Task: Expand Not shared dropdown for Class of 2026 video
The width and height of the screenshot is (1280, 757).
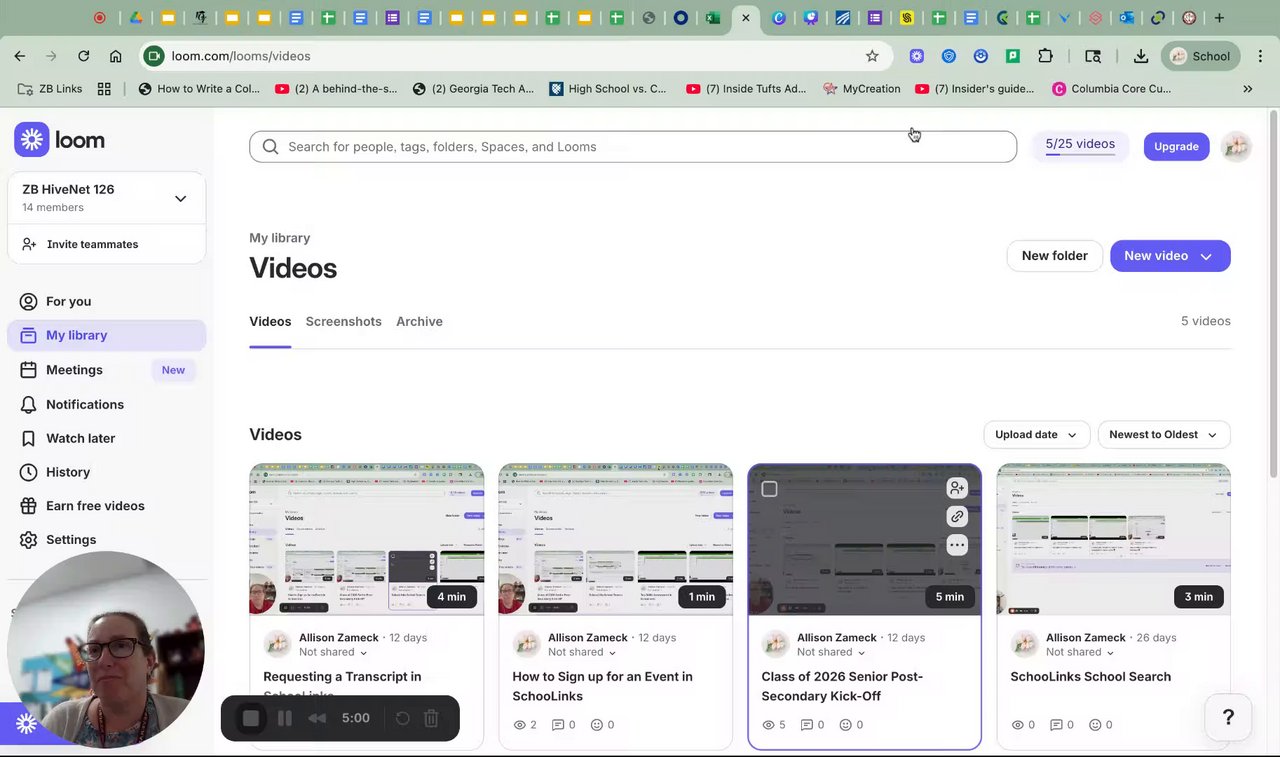Action: click(831, 652)
